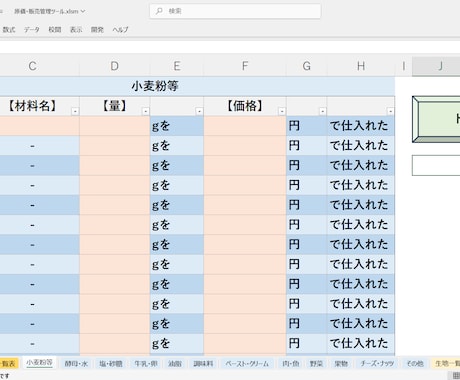This screenshot has height=380, width=460.
Task: Click the search magnifier icon
Action: pos(159,11)
